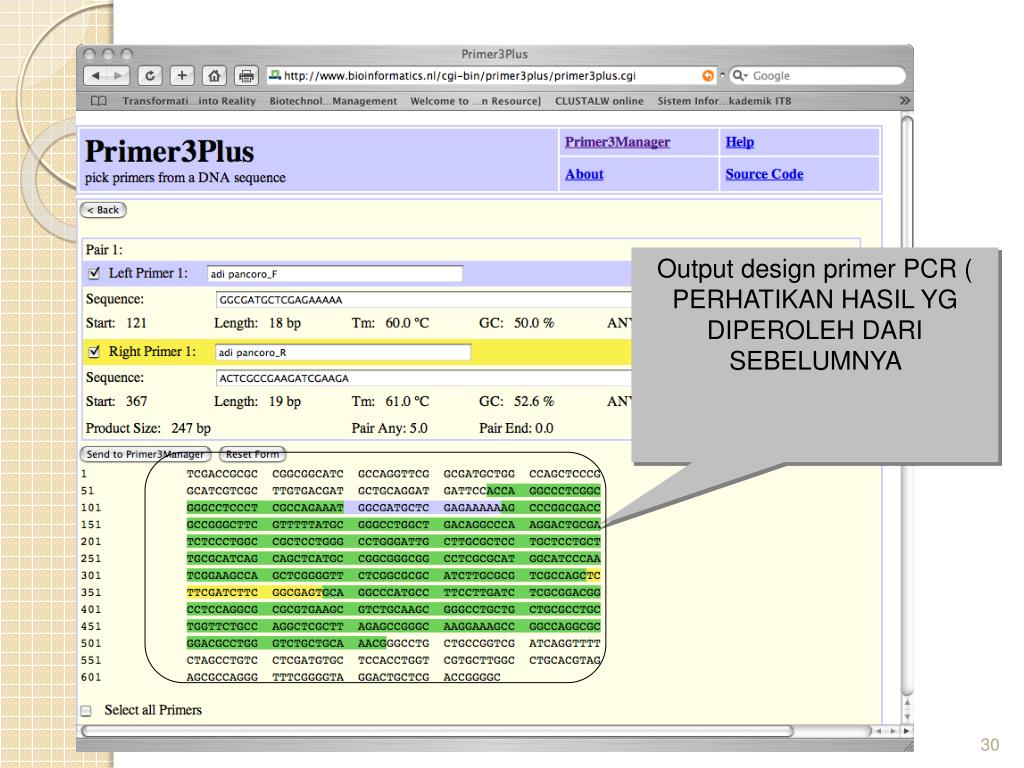Open the Help link

click(739, 142)
